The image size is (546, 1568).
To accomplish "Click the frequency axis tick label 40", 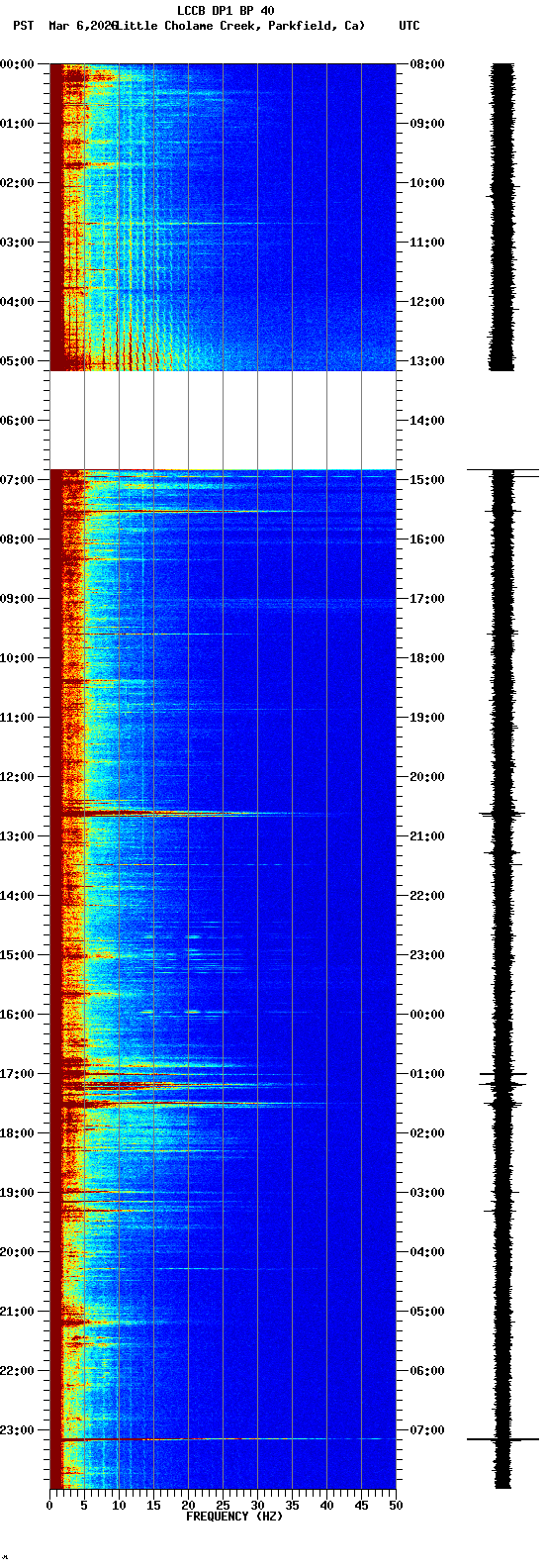I will [326, 1506].
